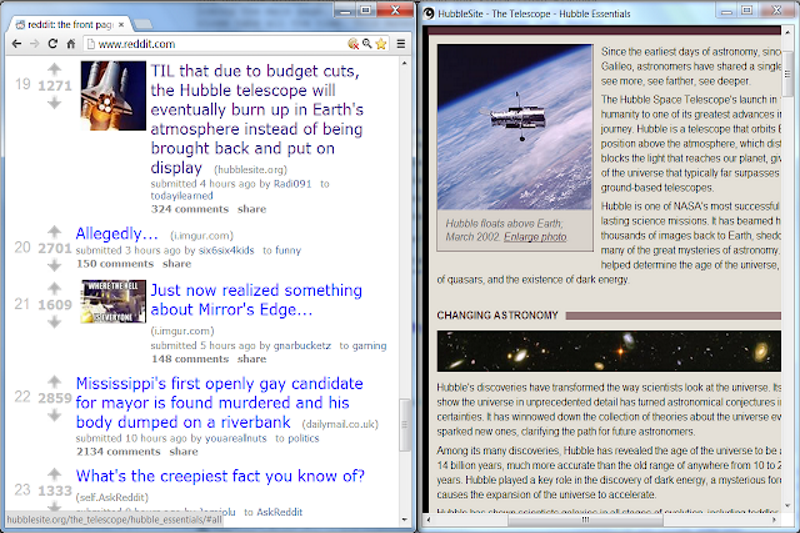Upvote the Hubble telescope TIL post
This screenshot has height=533, width=800.
pos(54,69)
